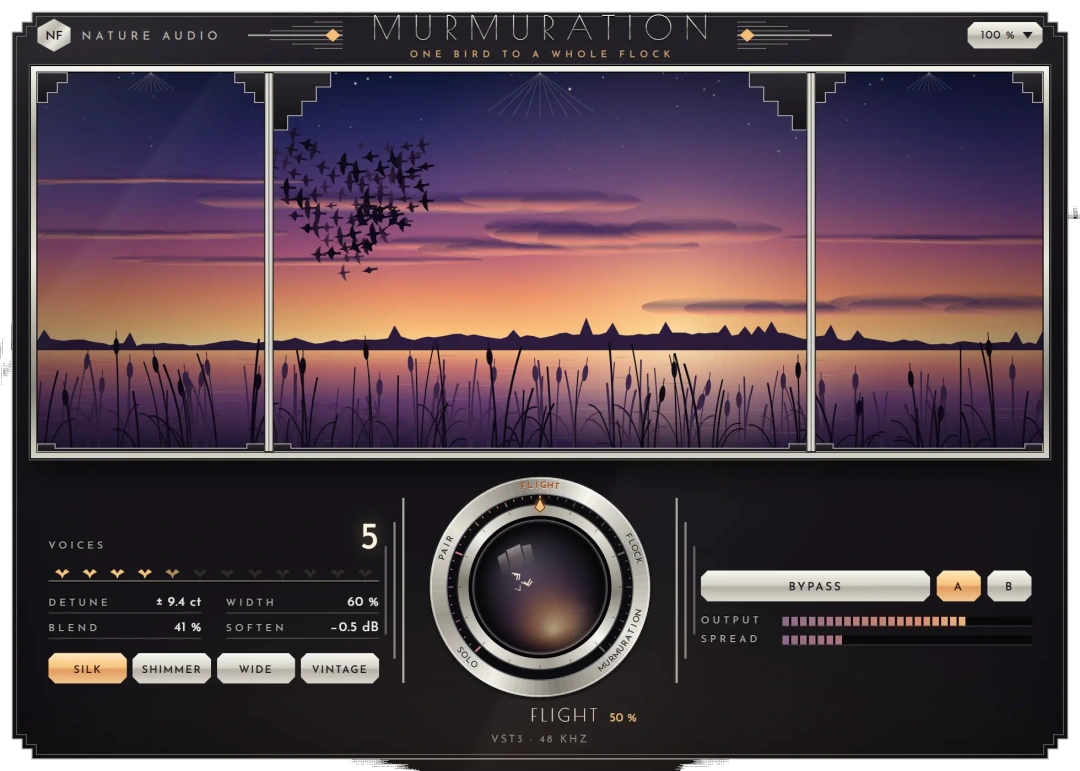
Task: Set the dial to Solo position
Action: tap(466, 657)
